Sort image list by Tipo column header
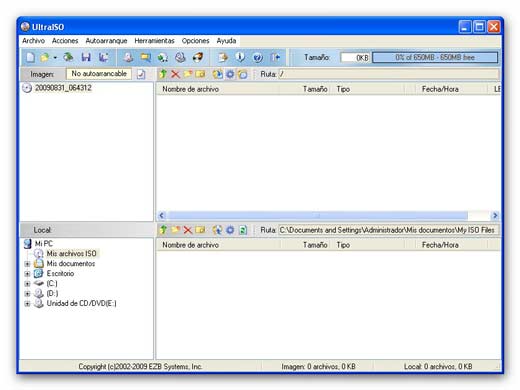Screen dimensions: 520x390 tap(368, 89)
